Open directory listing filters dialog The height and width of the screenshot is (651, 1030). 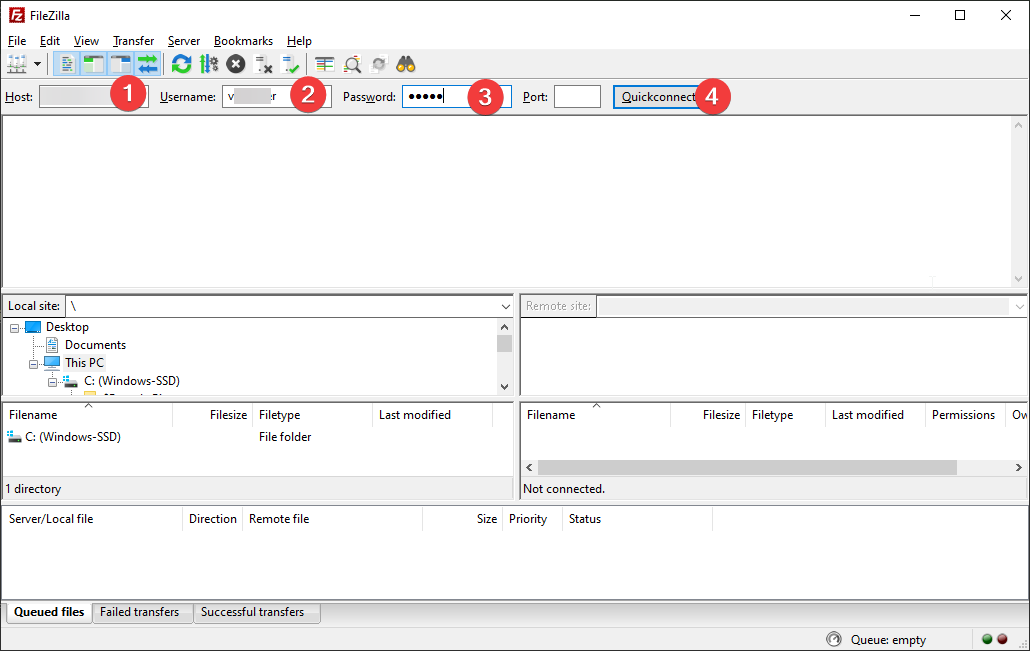click(x=325, y=64)
